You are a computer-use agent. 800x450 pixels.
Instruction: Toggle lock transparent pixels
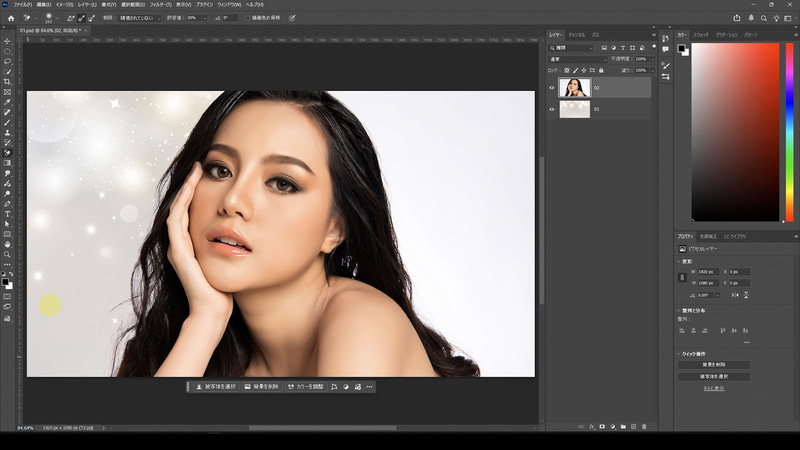(x=567, y=70)
